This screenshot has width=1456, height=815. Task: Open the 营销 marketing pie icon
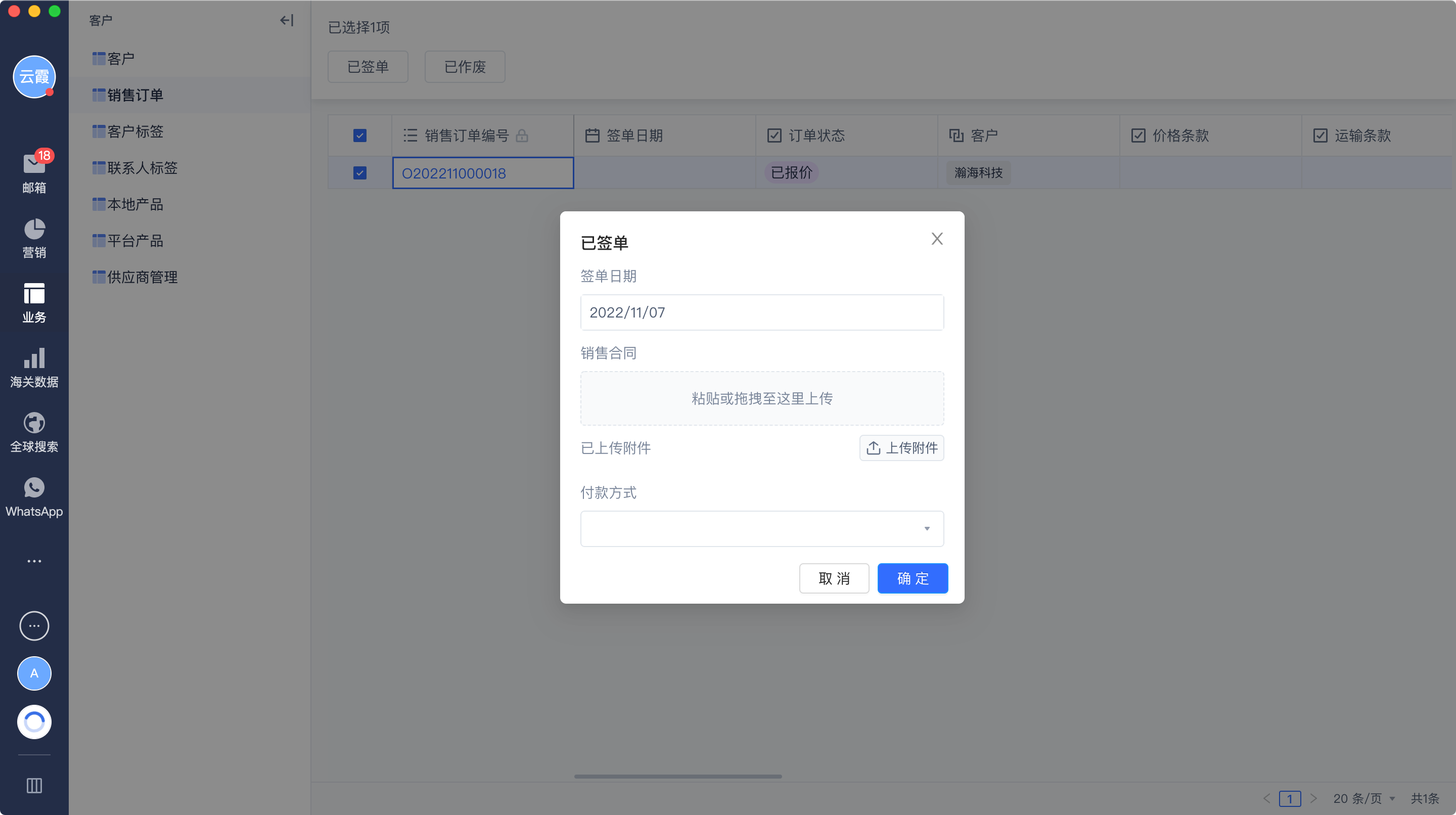point(34,230)
